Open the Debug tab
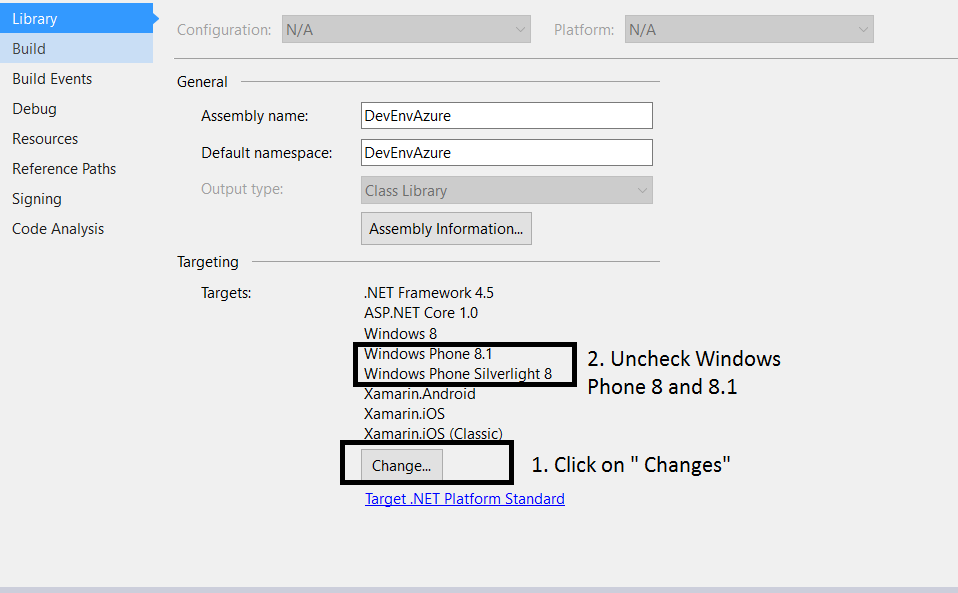The width and height of the screenshot is (958, 593). point(34,109)
